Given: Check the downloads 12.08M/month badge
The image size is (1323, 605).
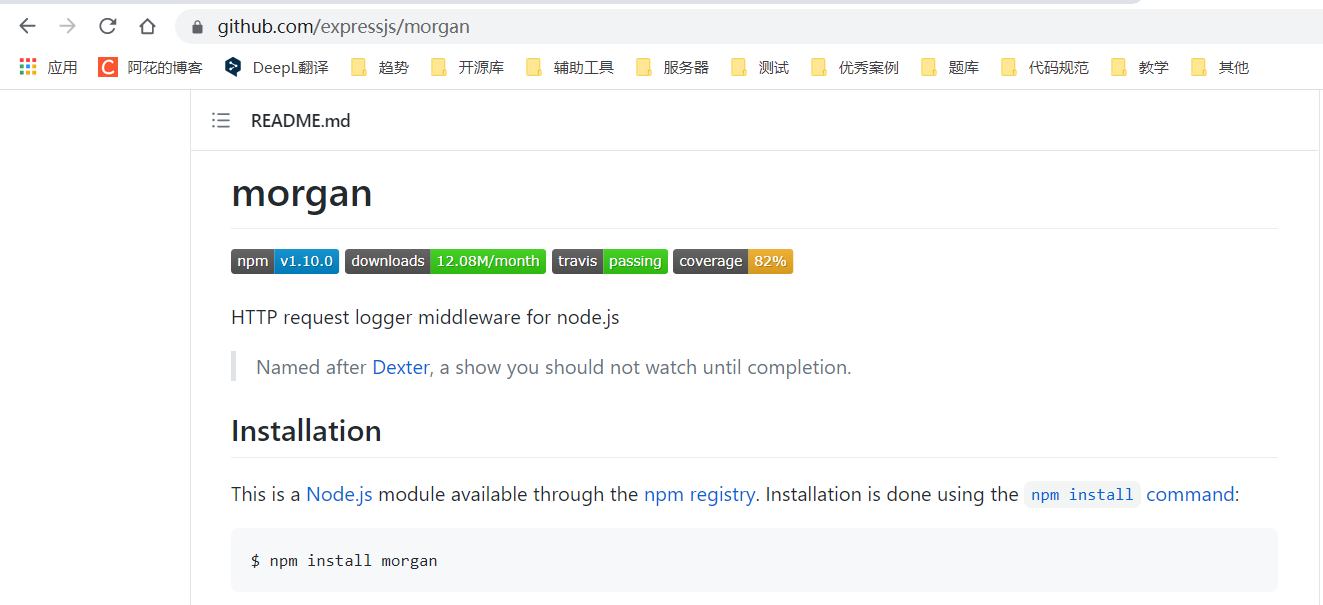Looking at the screenshot, I should [x=443, y=261].
